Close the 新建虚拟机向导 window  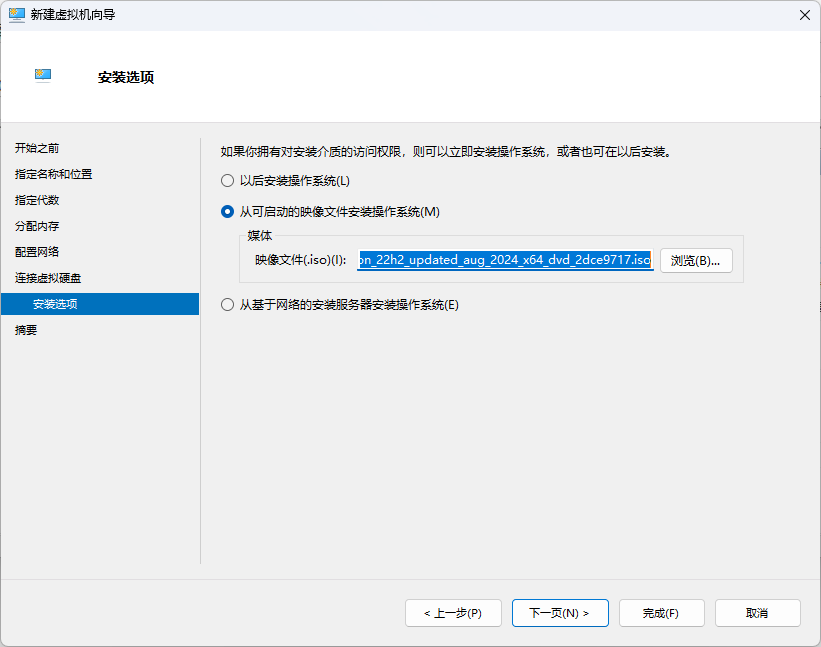click(804, 14)
